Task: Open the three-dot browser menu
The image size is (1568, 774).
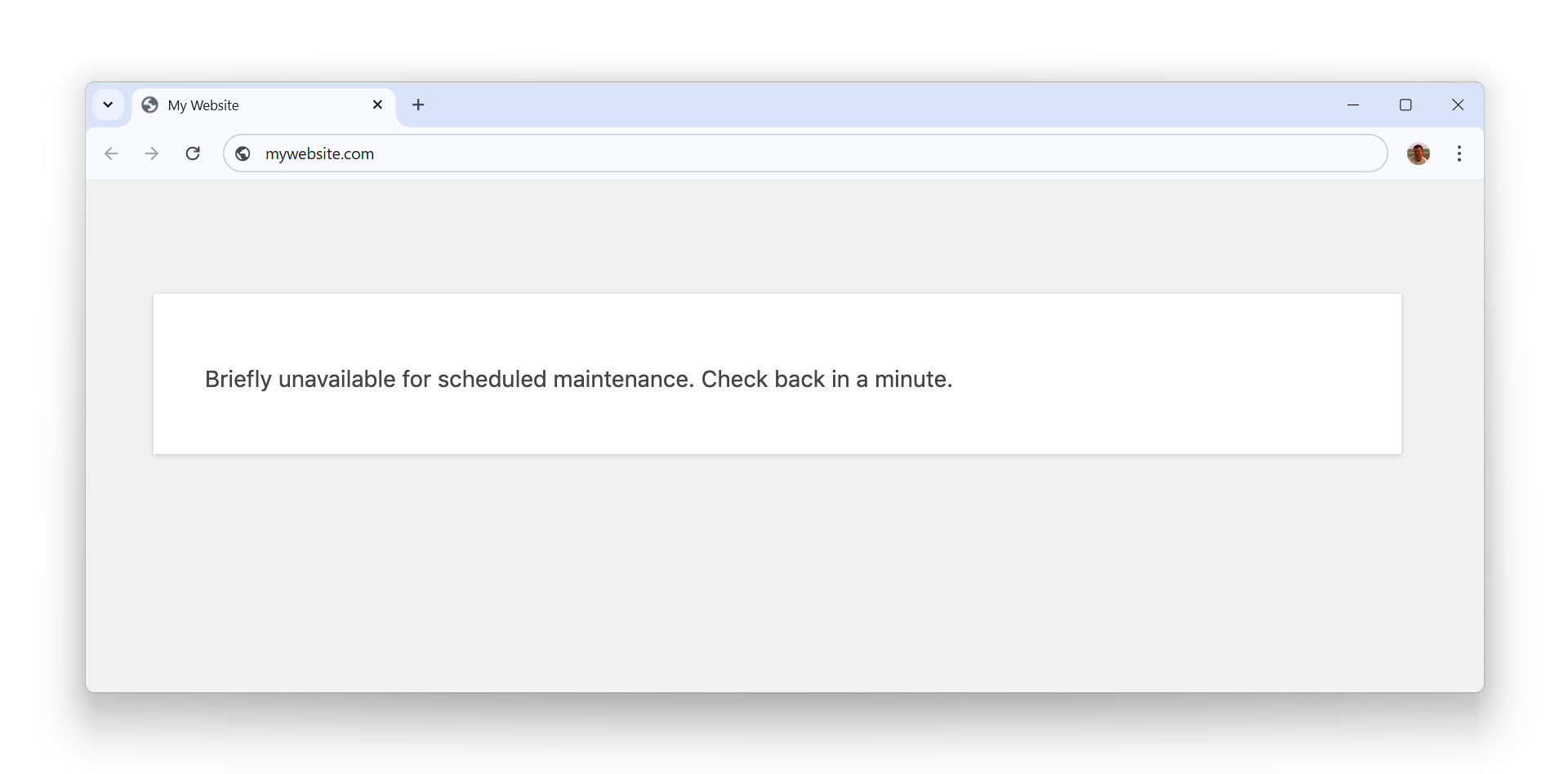Action: pyautogui.click(x=1459, y=153)
